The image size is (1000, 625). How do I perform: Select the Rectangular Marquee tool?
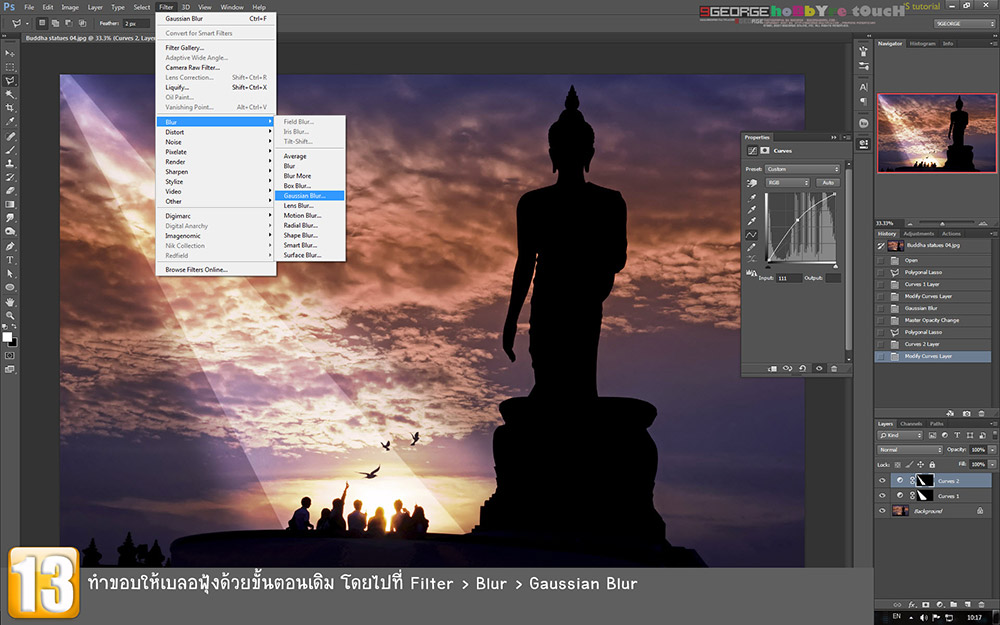(10, 67)
